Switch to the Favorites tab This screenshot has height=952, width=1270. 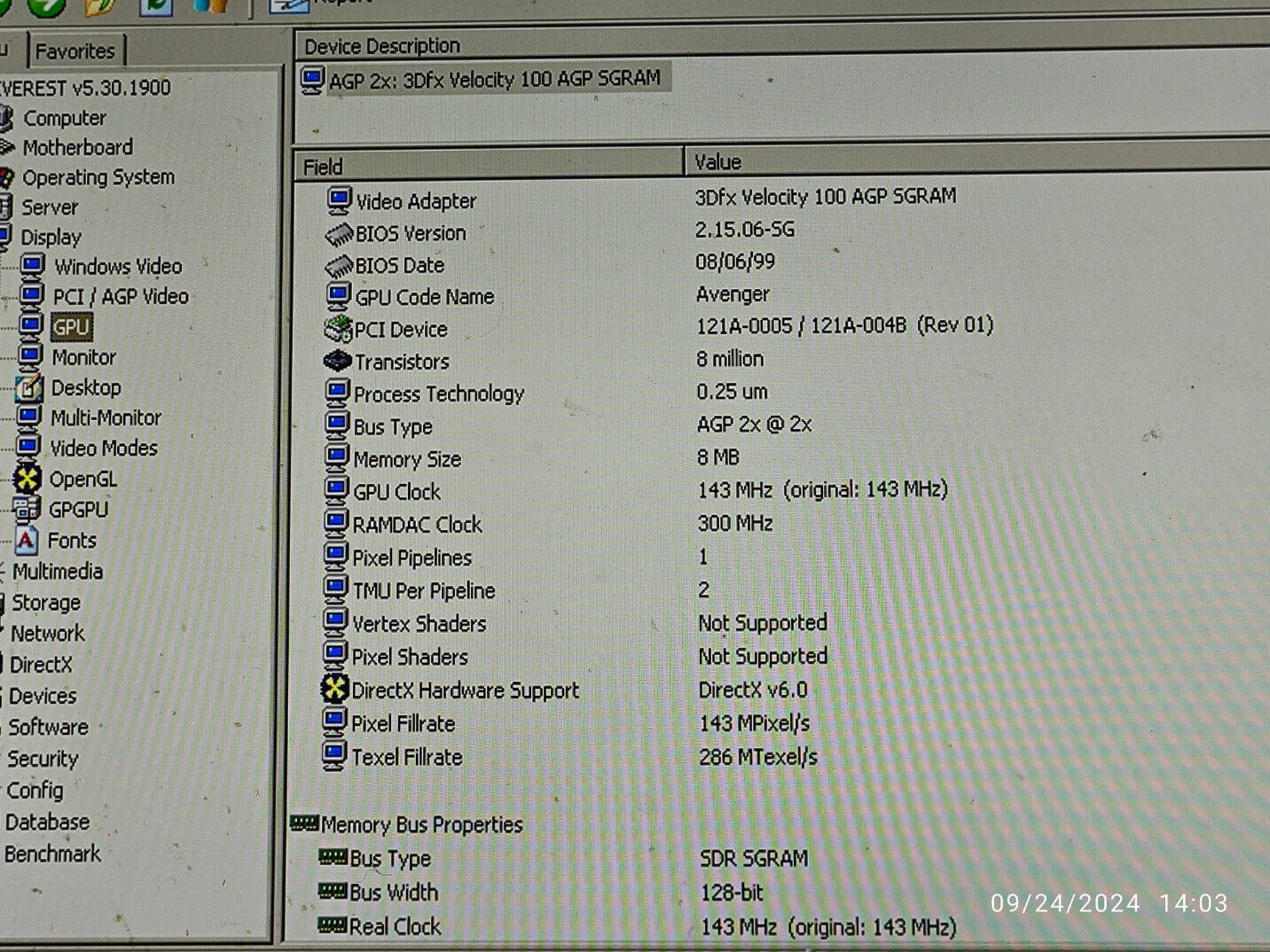74,51
